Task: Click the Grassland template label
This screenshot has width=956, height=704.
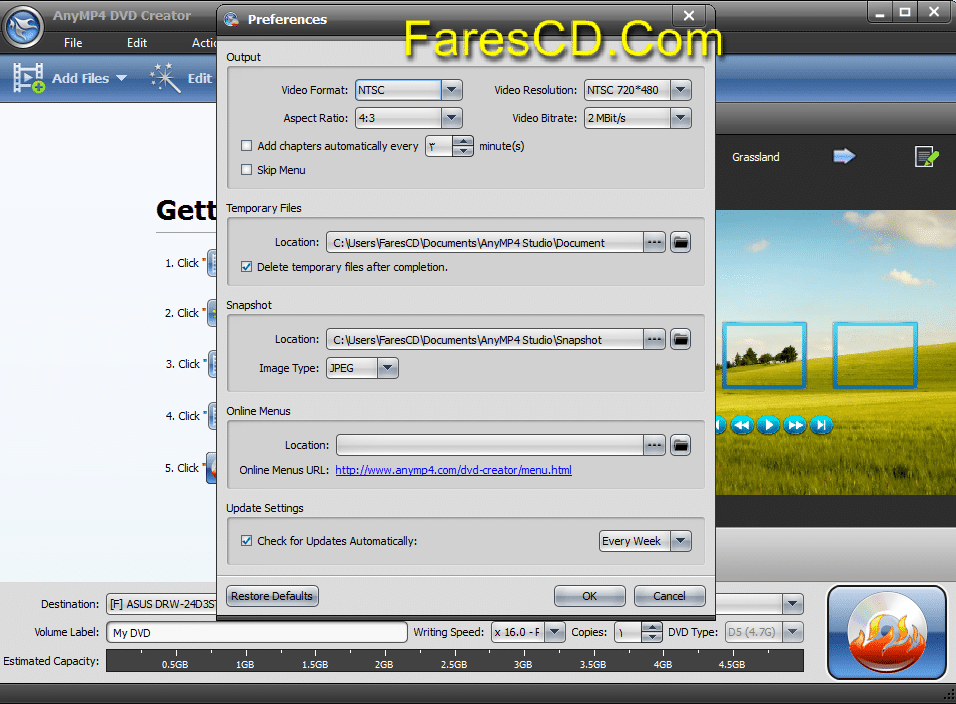Action: click(755, 157)
